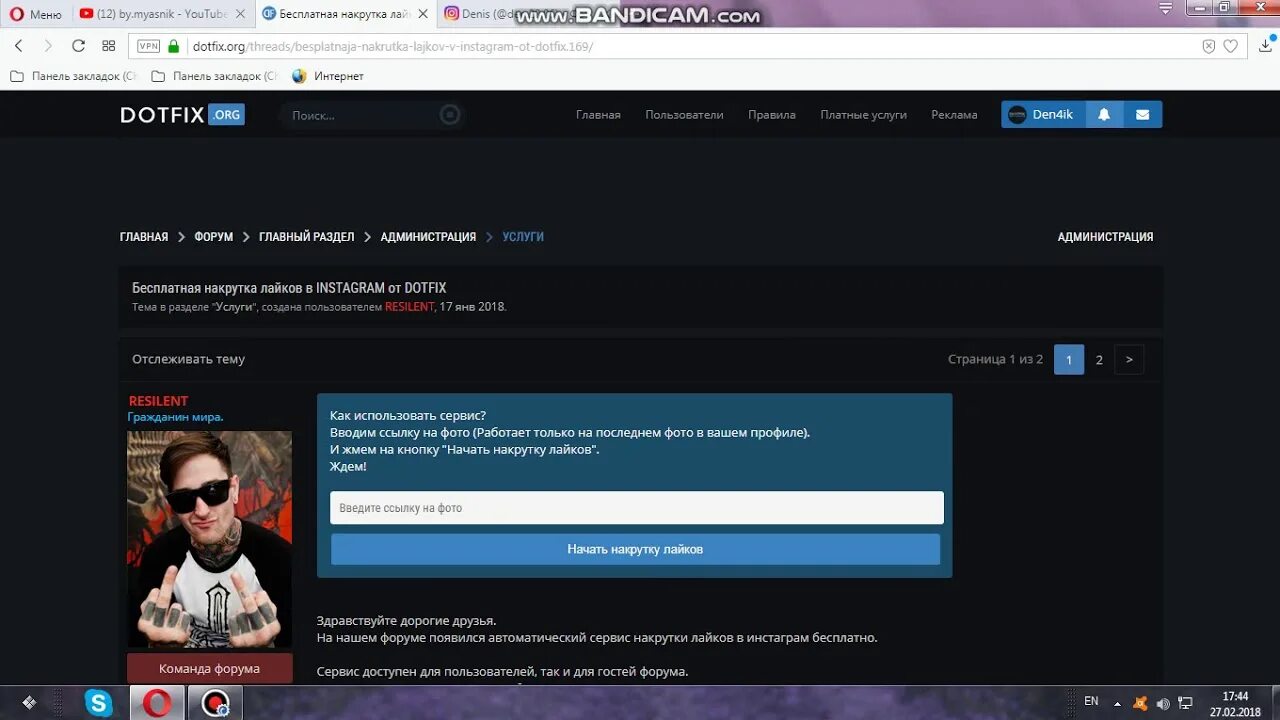This screenshot has width=1280, height=720.
Task: Click the DOTFIX .ORG logo
Action: 182,115
